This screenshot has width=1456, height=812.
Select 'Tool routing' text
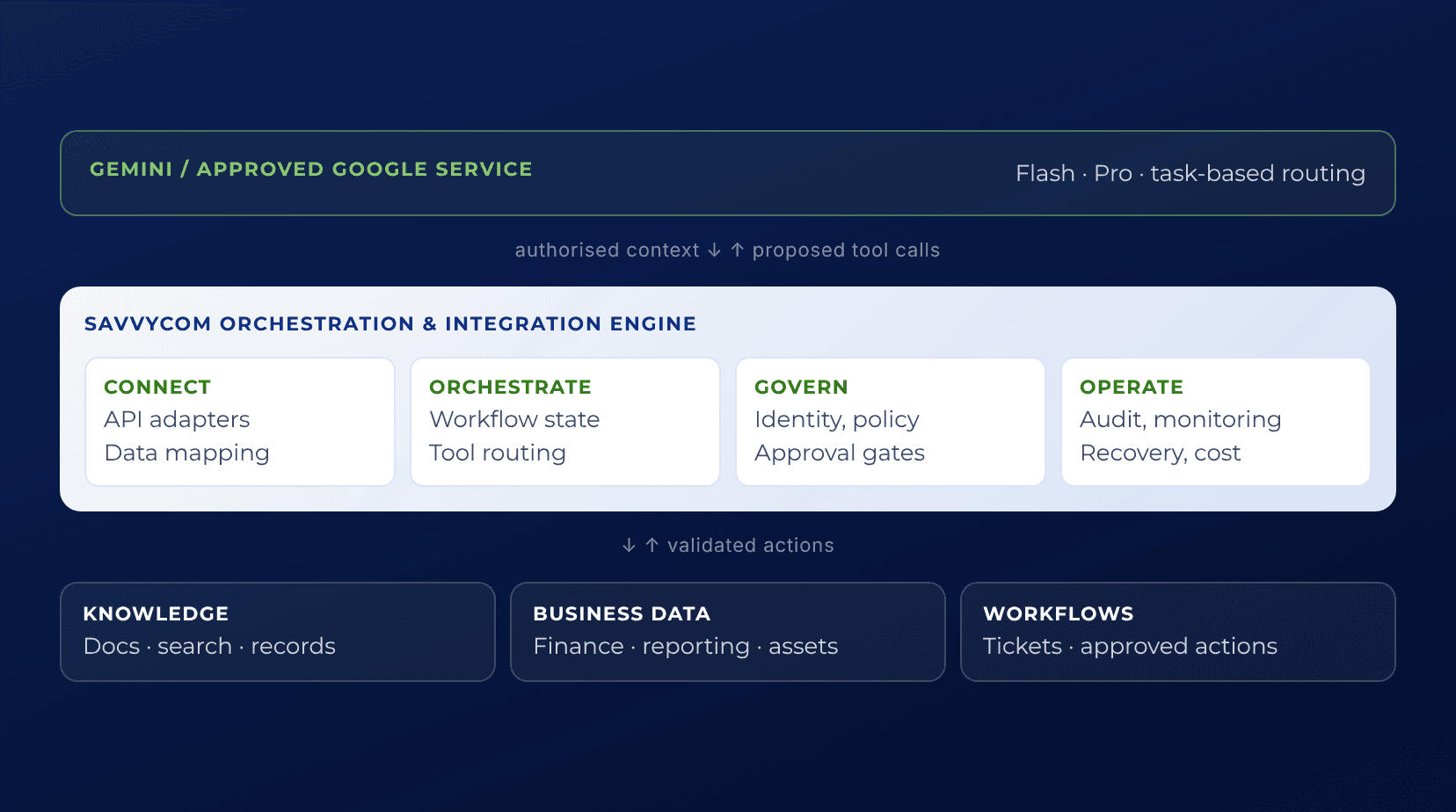(498, 453)
